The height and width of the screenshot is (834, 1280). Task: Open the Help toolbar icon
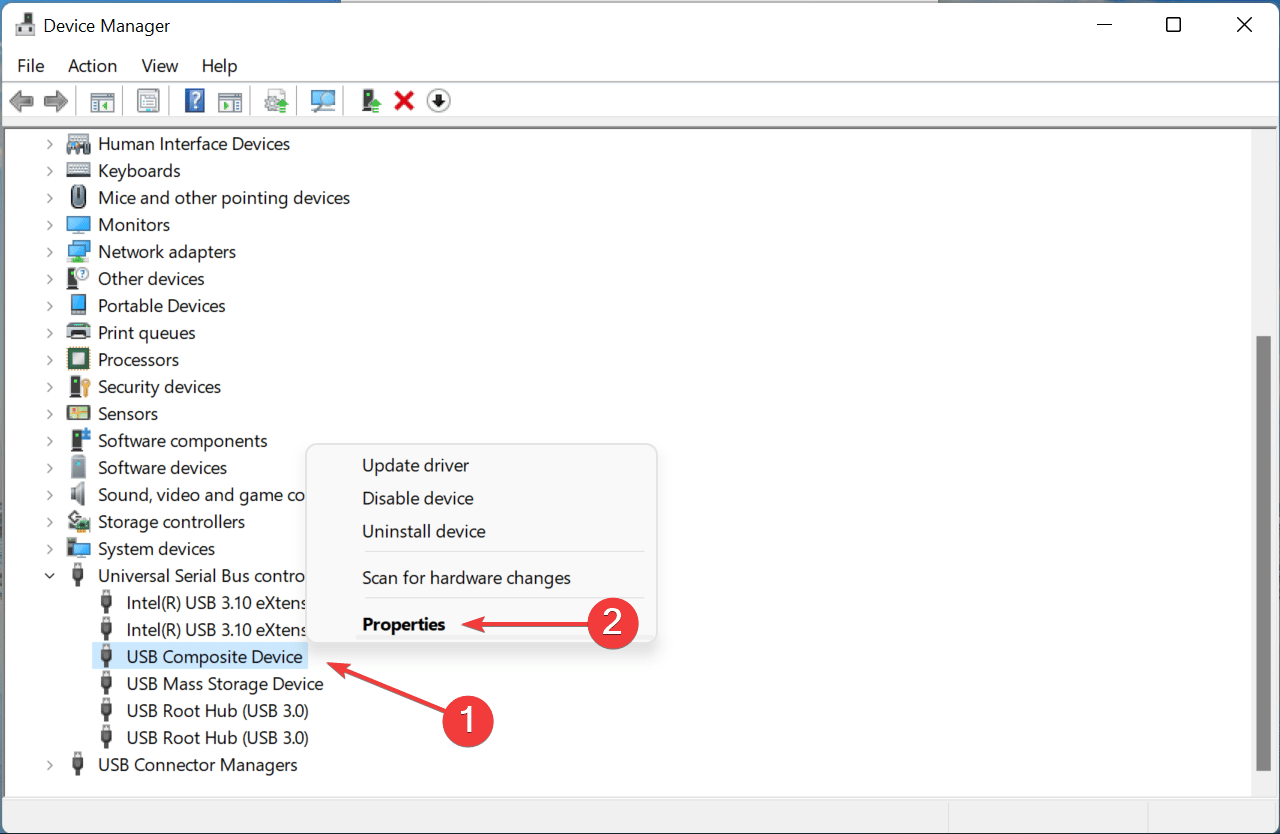[x=196, y=101]
